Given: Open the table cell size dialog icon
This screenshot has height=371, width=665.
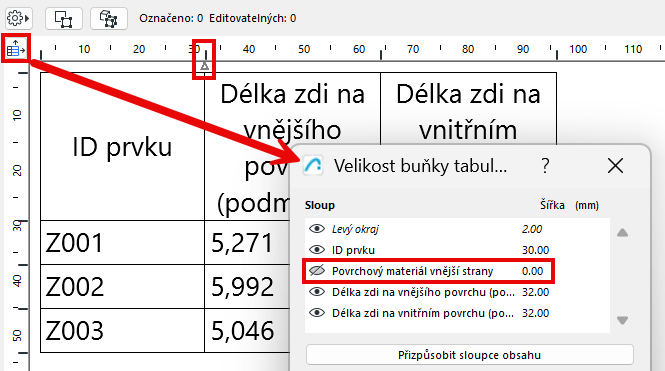Looking at the screenshot, I should click(x=16, y=49).
